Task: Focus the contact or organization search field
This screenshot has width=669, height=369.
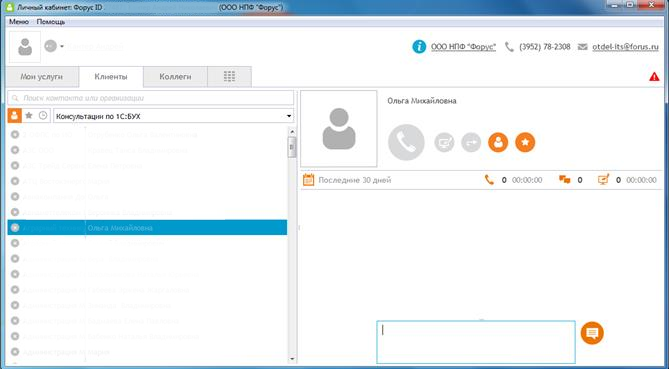Action: (151, 98)
